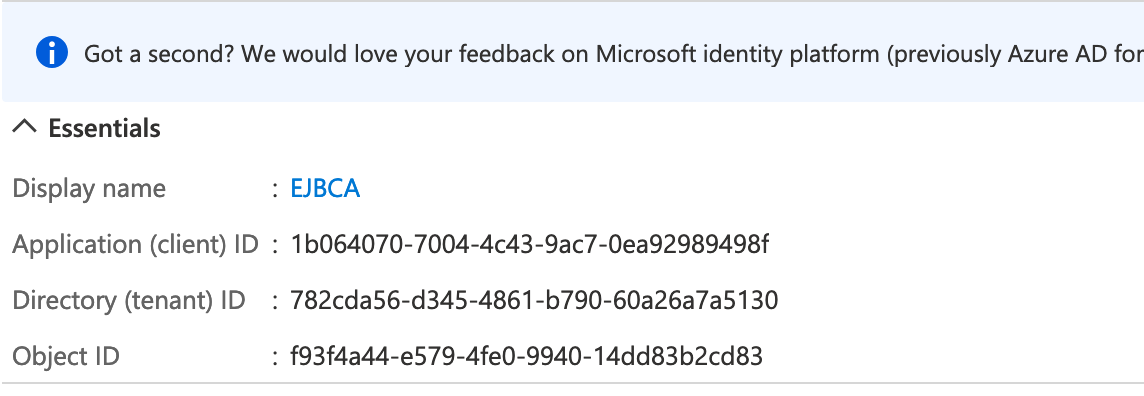Click the GUID starting with f93f4a44
The width and height of the screenshot is (1144, 396).
[526, 357]
